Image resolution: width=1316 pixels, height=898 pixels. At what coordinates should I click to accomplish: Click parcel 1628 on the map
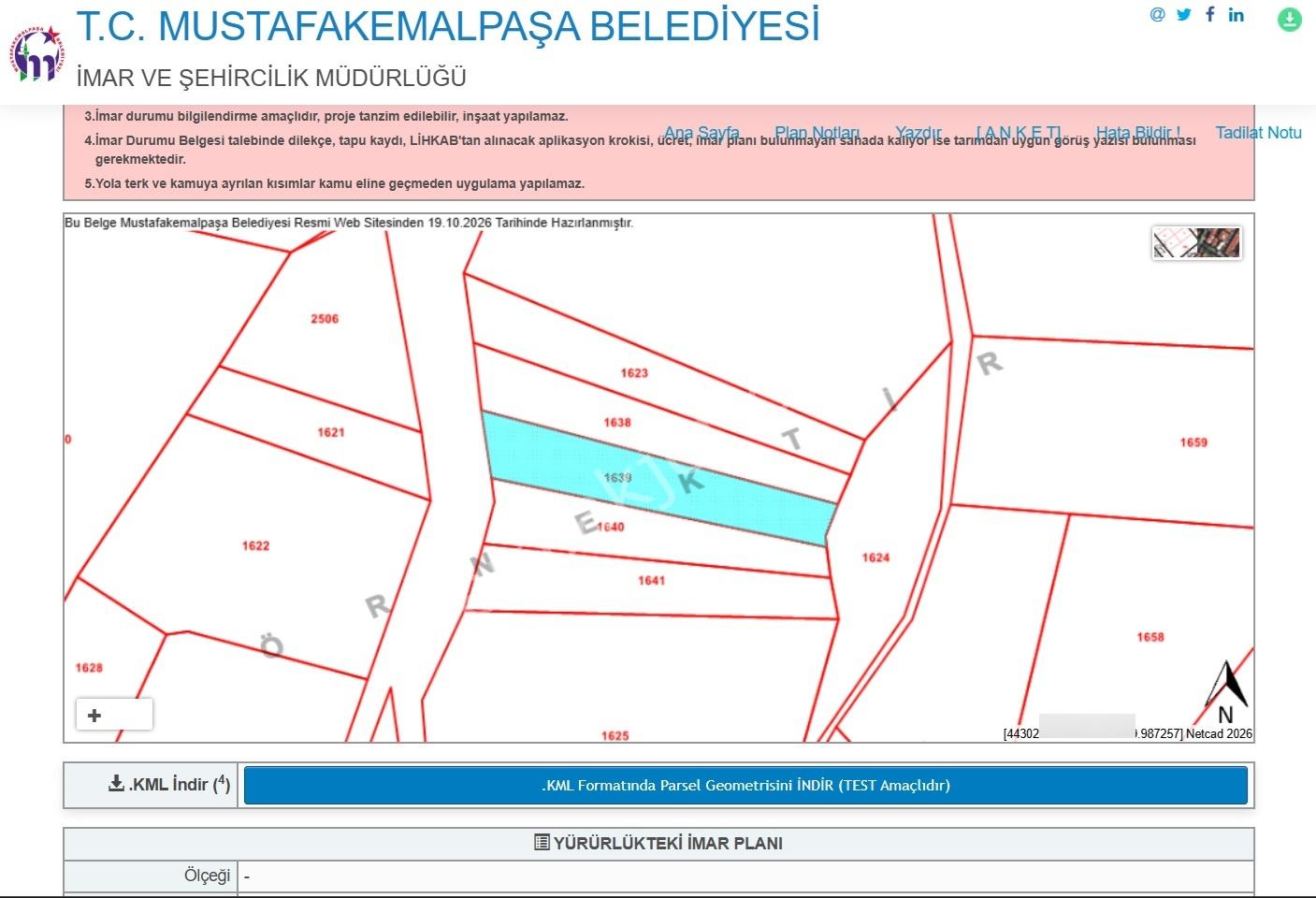click(89, 668)
